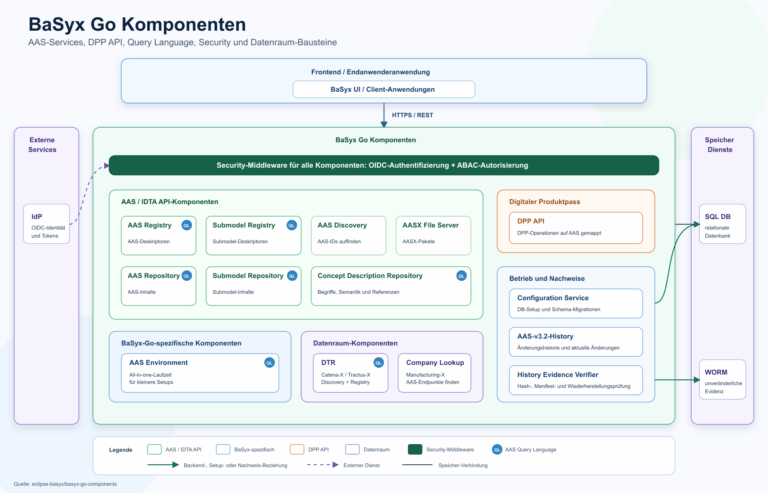The height and width of the screenshot is (493, 768).
Task: Click the 'Submodel-Deskriptoren' text
Action: click(240, 241)
